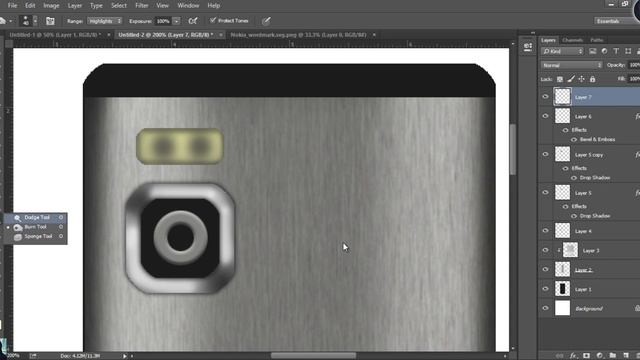640x360 pixels.
Task: Click the status bar arrow next to Doc size
Action: 125,356
